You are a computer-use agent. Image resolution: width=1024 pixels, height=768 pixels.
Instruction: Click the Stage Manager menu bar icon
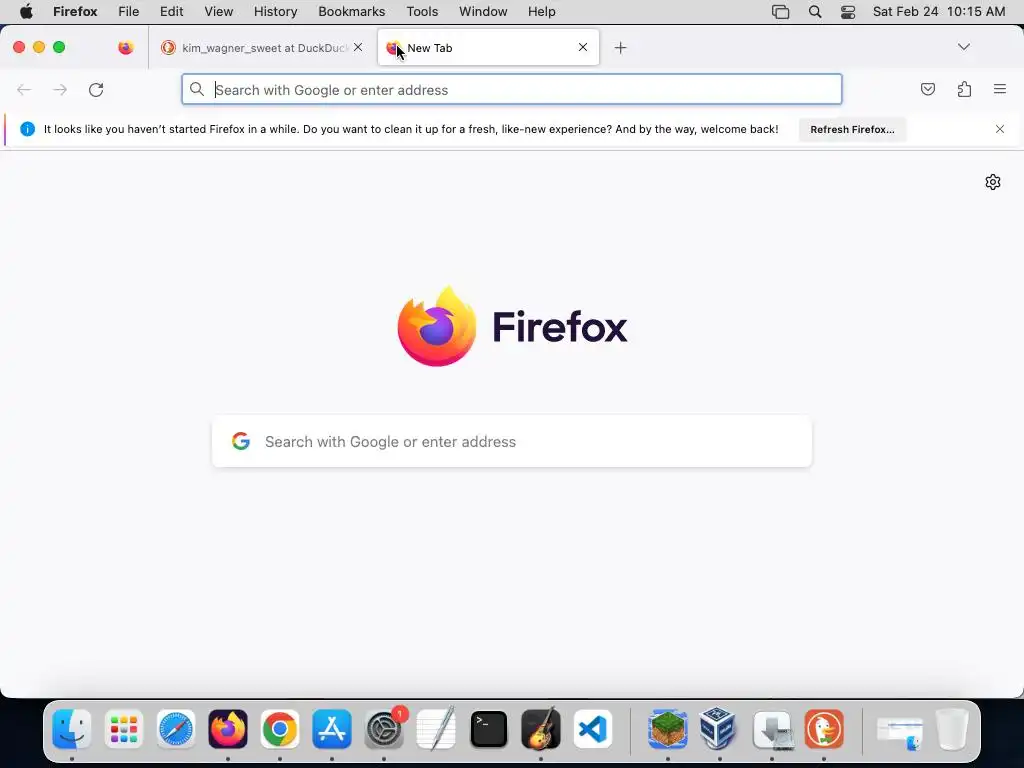pos(780,12)
